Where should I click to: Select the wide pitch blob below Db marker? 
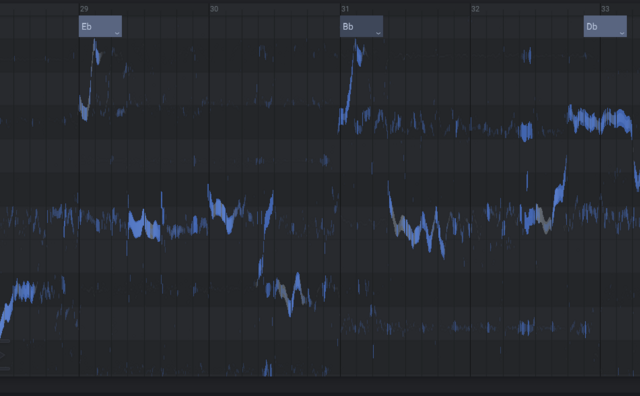(x=599, y=121)
